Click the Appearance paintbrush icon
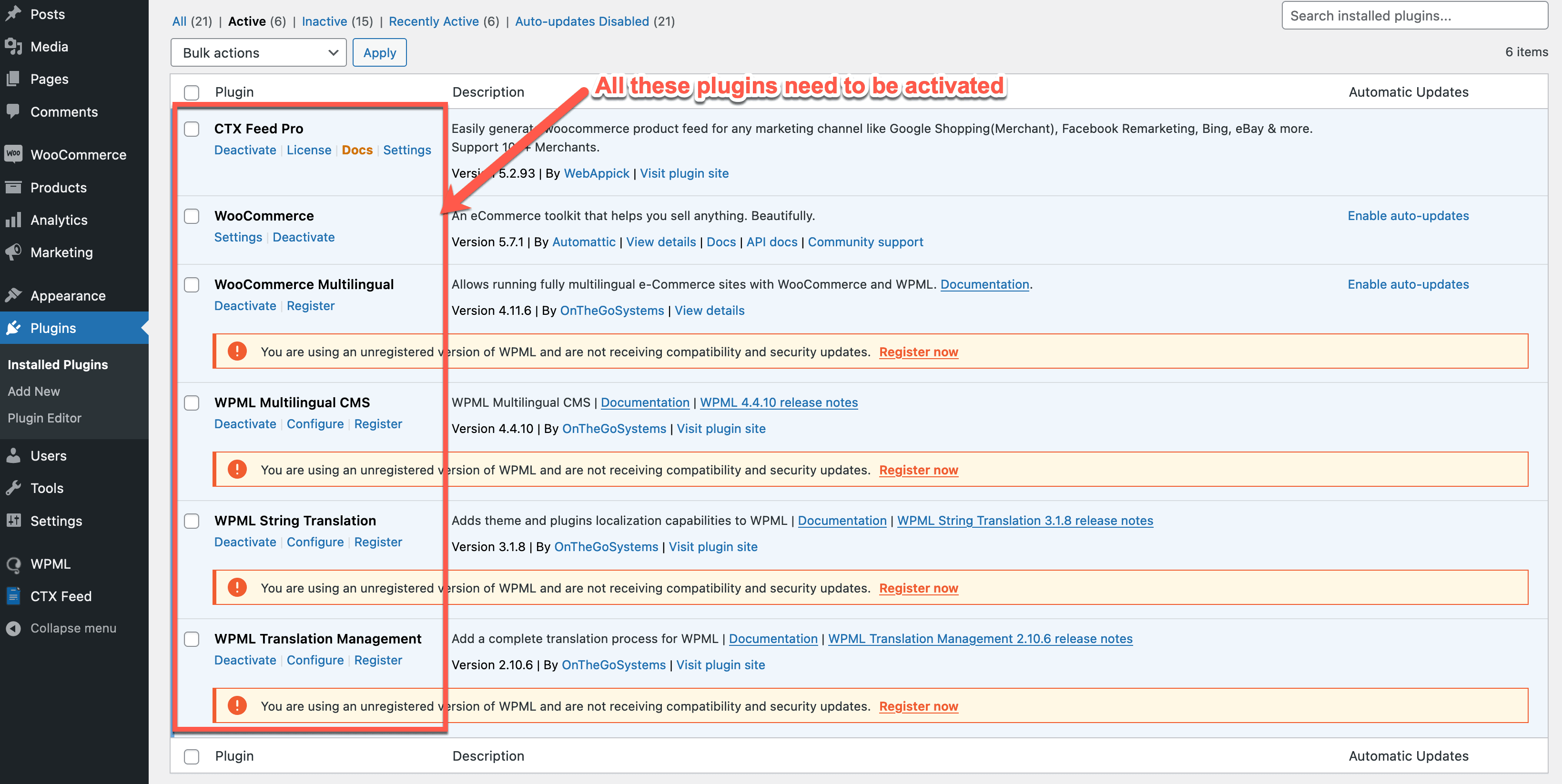The width and height of the screenshot is (1562, 784). (x=13, y=295)
